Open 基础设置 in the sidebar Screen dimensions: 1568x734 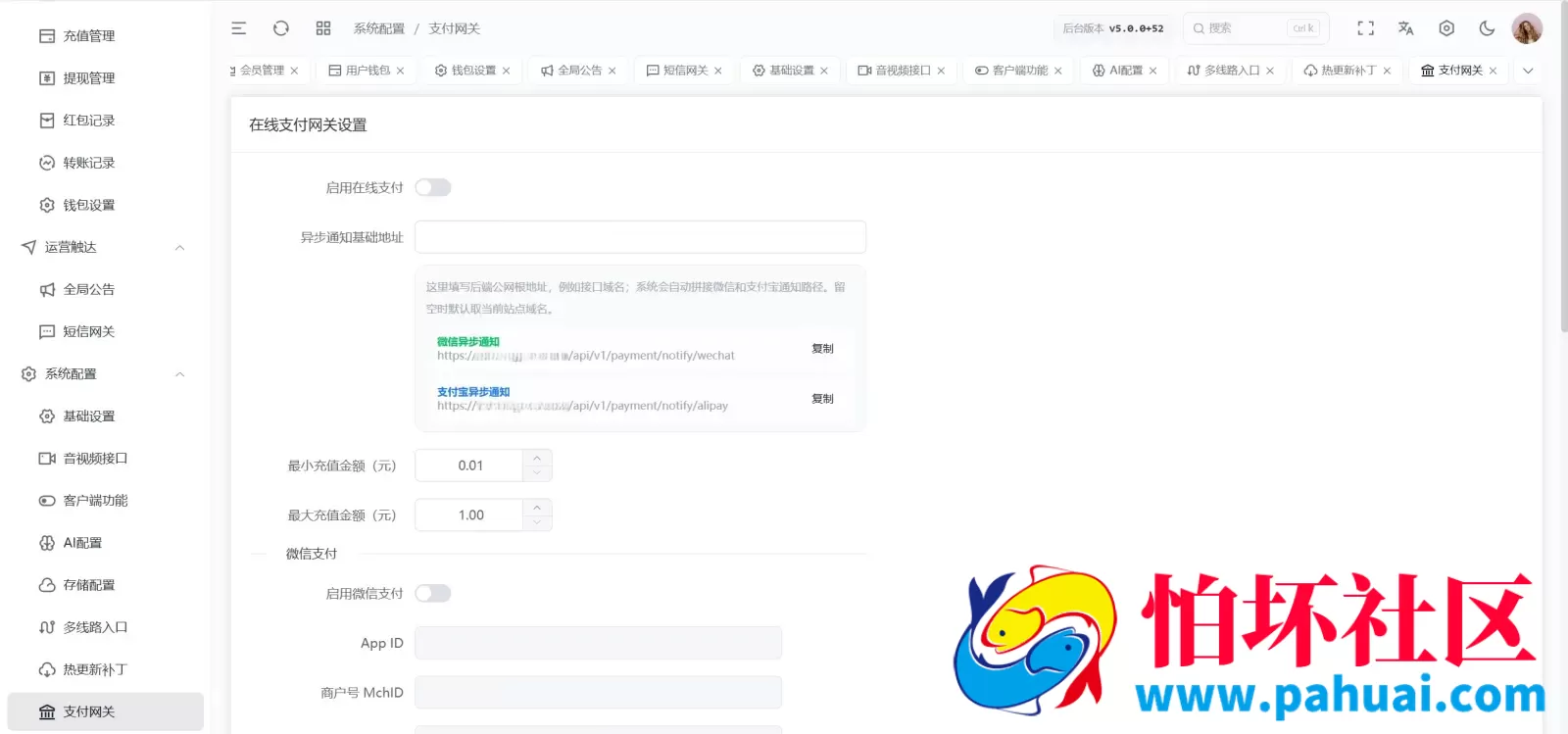[105, 416]
